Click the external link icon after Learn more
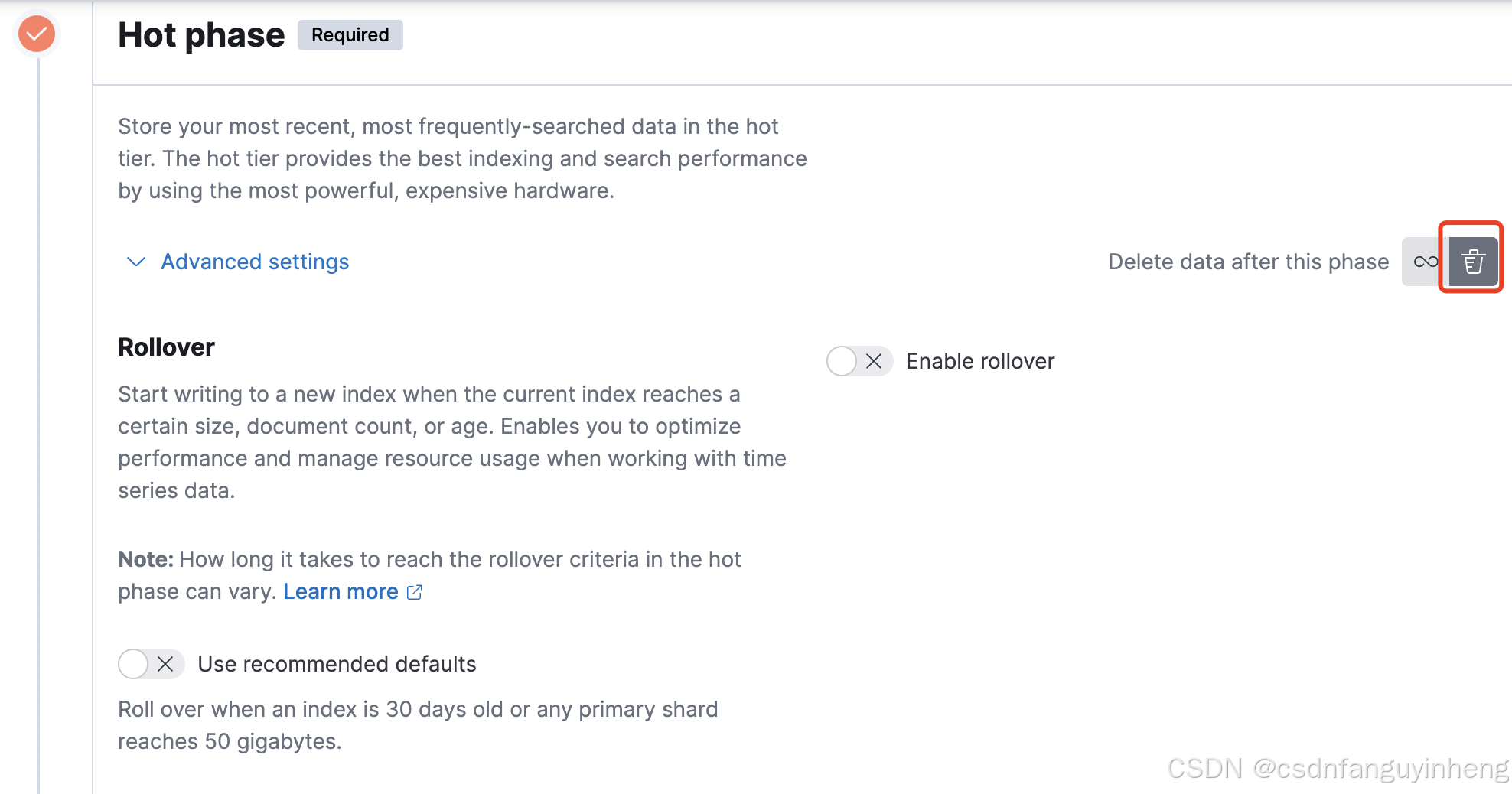1512x794 pixels. click(415, 592)
